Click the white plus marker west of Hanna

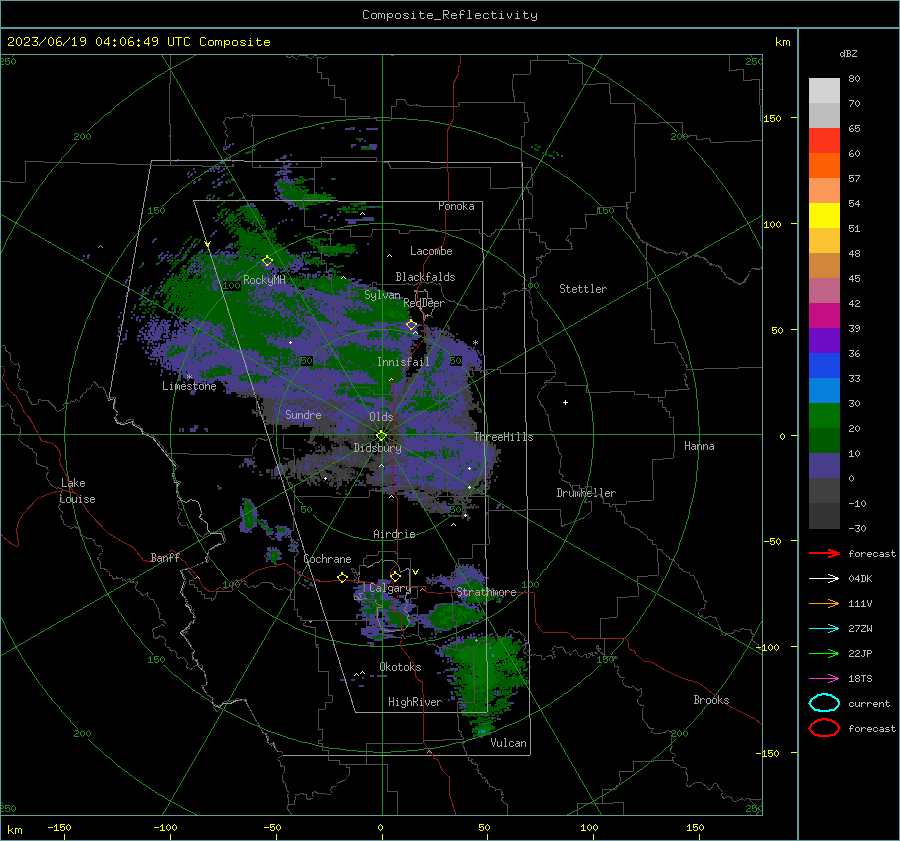tap(565, 402)
